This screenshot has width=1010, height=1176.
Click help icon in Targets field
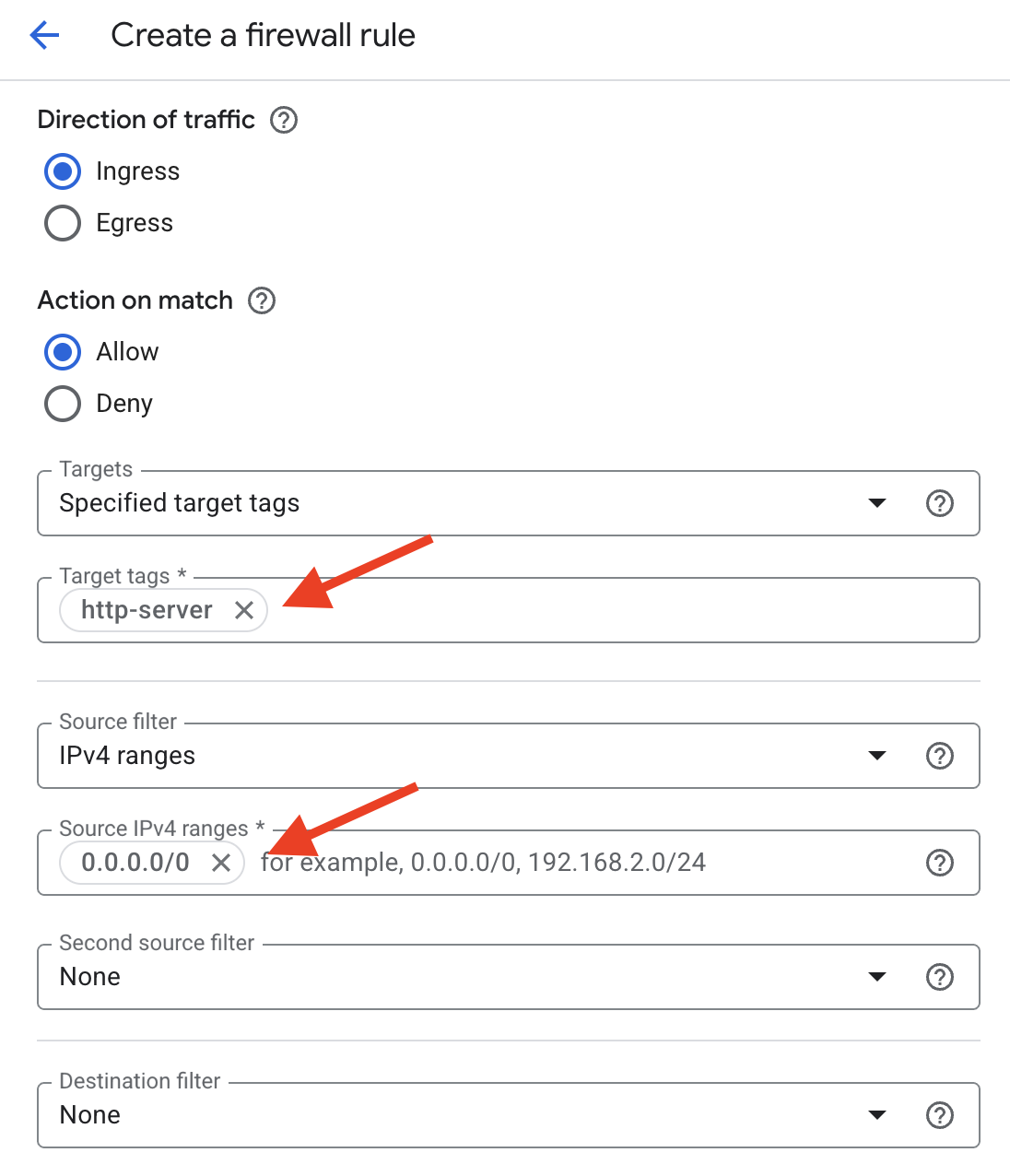(x=939, y=503)
